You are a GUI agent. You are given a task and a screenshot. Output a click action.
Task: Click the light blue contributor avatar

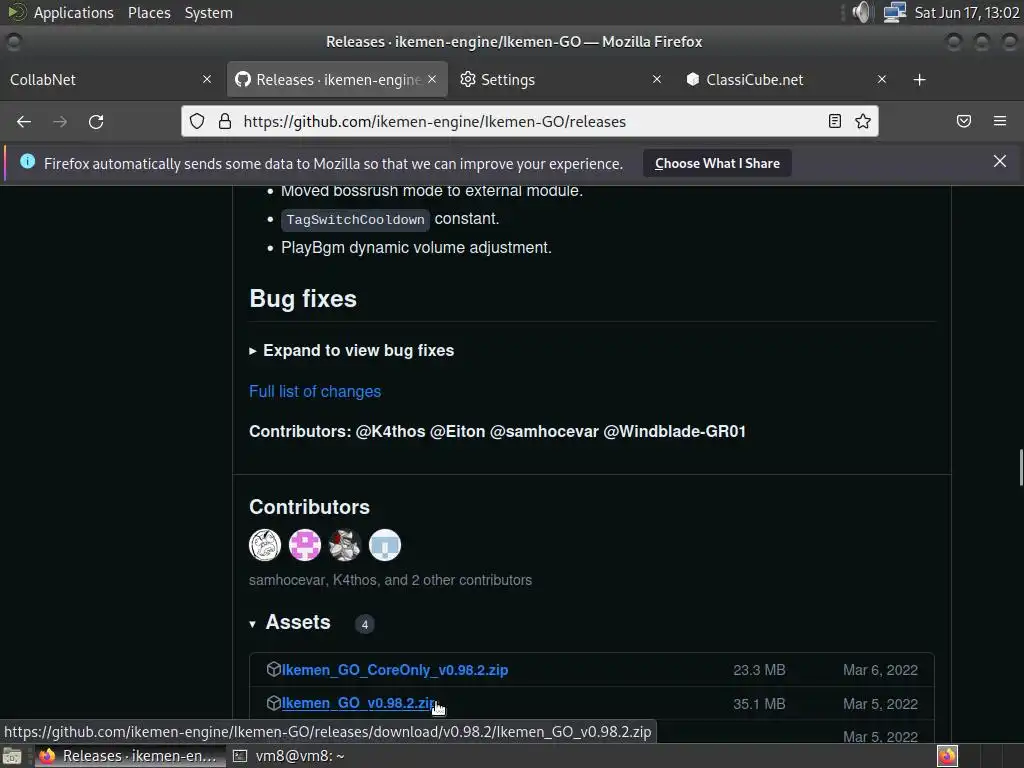385,545
